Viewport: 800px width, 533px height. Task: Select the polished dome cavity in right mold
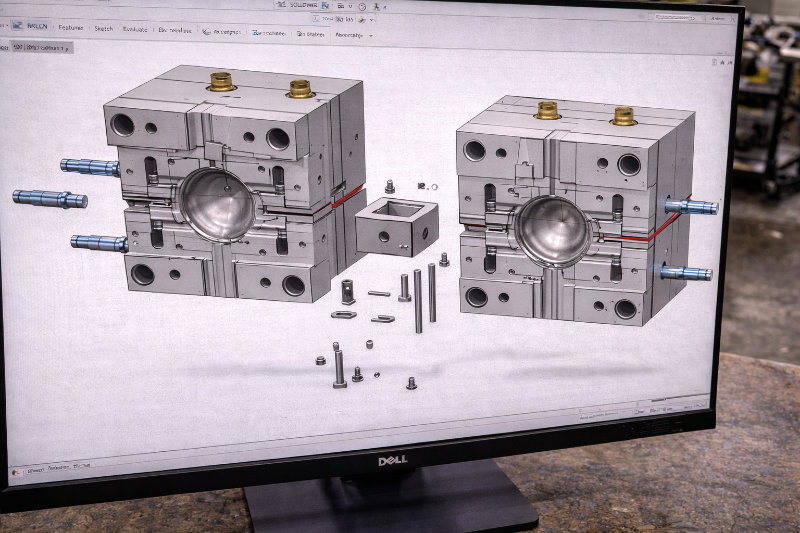pyautogui.click(x=545, y=224)
